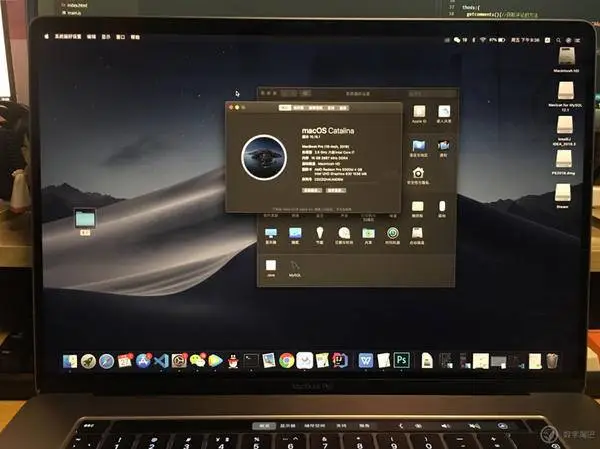This screenshot has height=449, width=600.
Task: Open the Wi-Fi status menu
Action: 483,40
